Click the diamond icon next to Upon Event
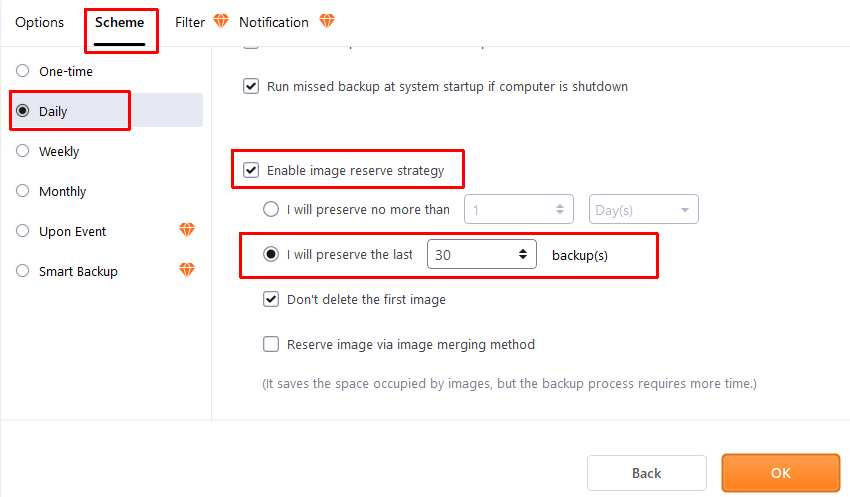Screen dimensions: 850x497 (187, 230)
